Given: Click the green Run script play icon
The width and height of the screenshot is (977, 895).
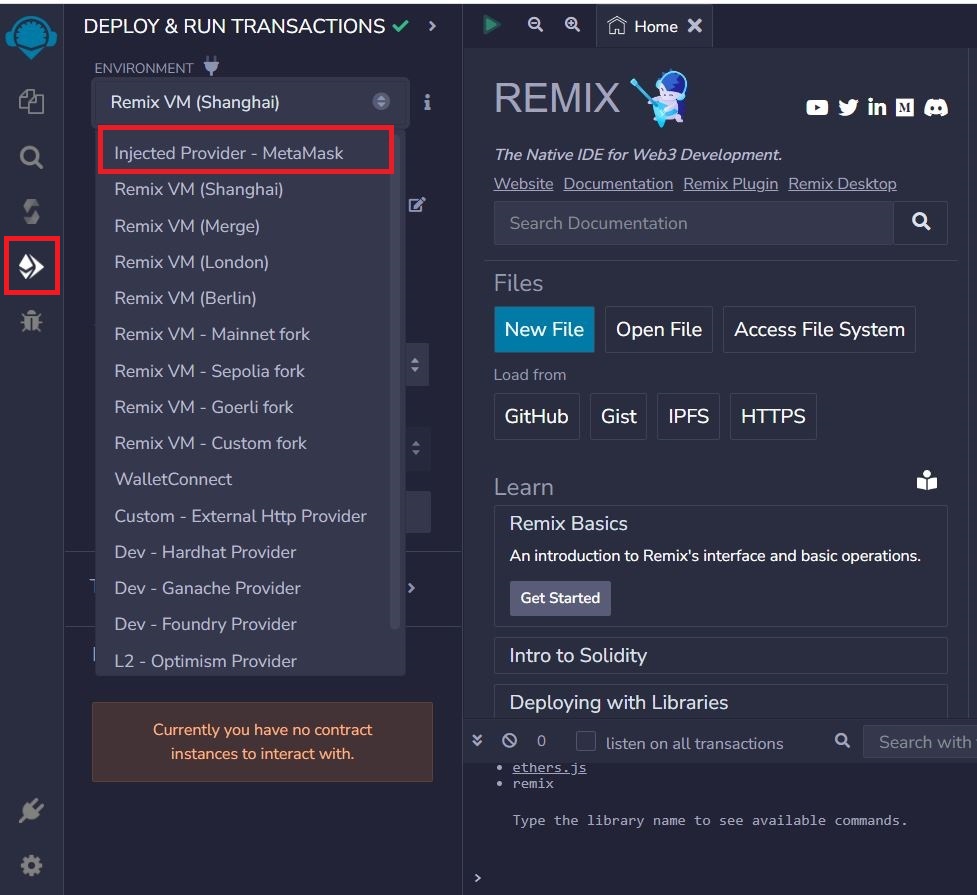Looking at the screenshot, I should pyautogui.click(x=491, y=25).
